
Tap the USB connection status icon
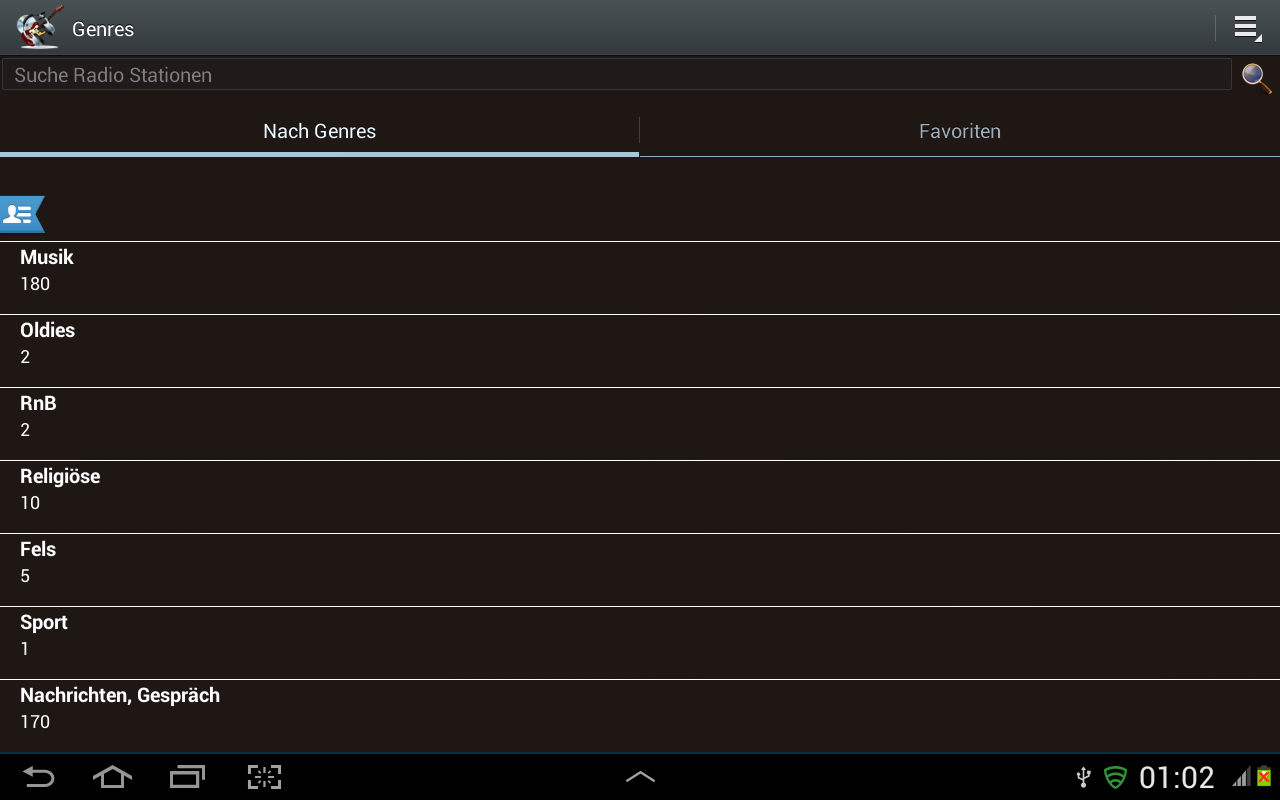click(1083, 777)
